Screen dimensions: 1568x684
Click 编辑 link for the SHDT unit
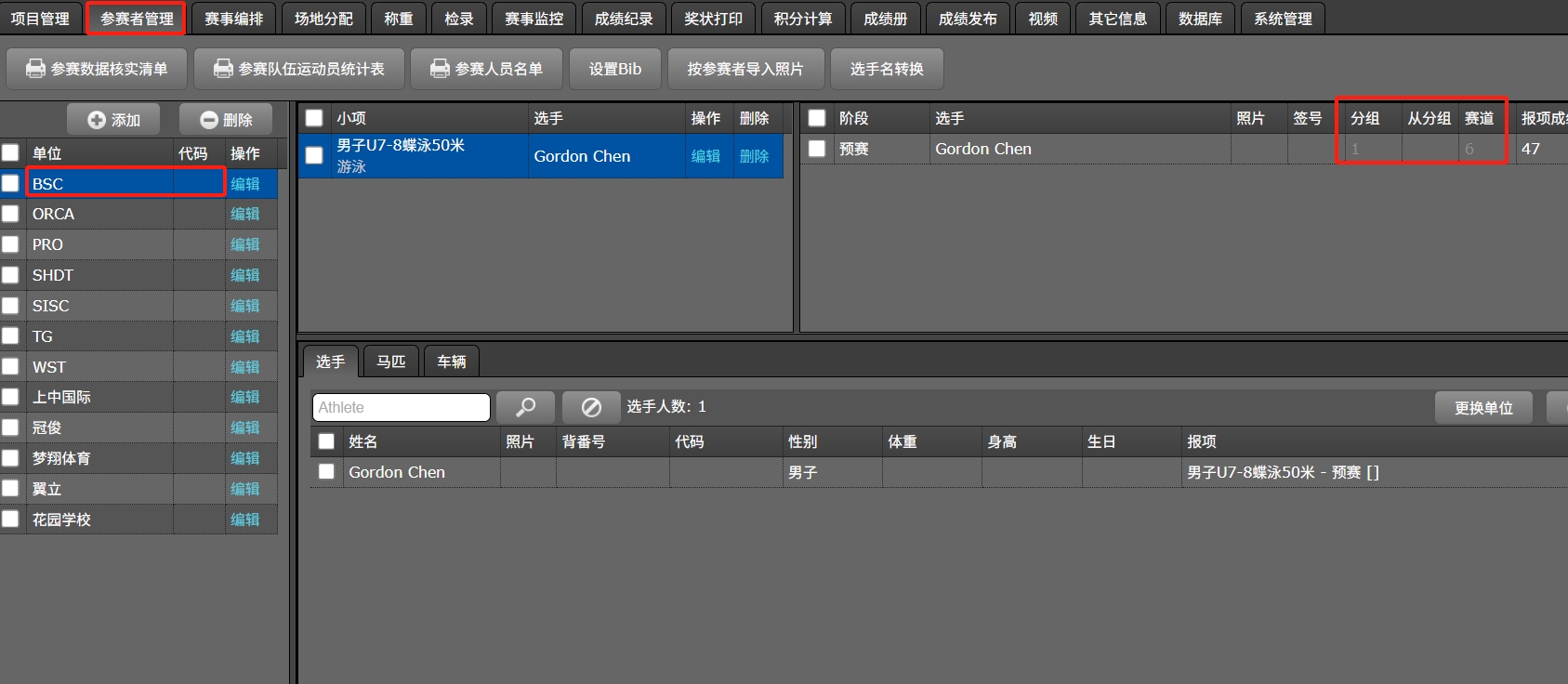245,275
